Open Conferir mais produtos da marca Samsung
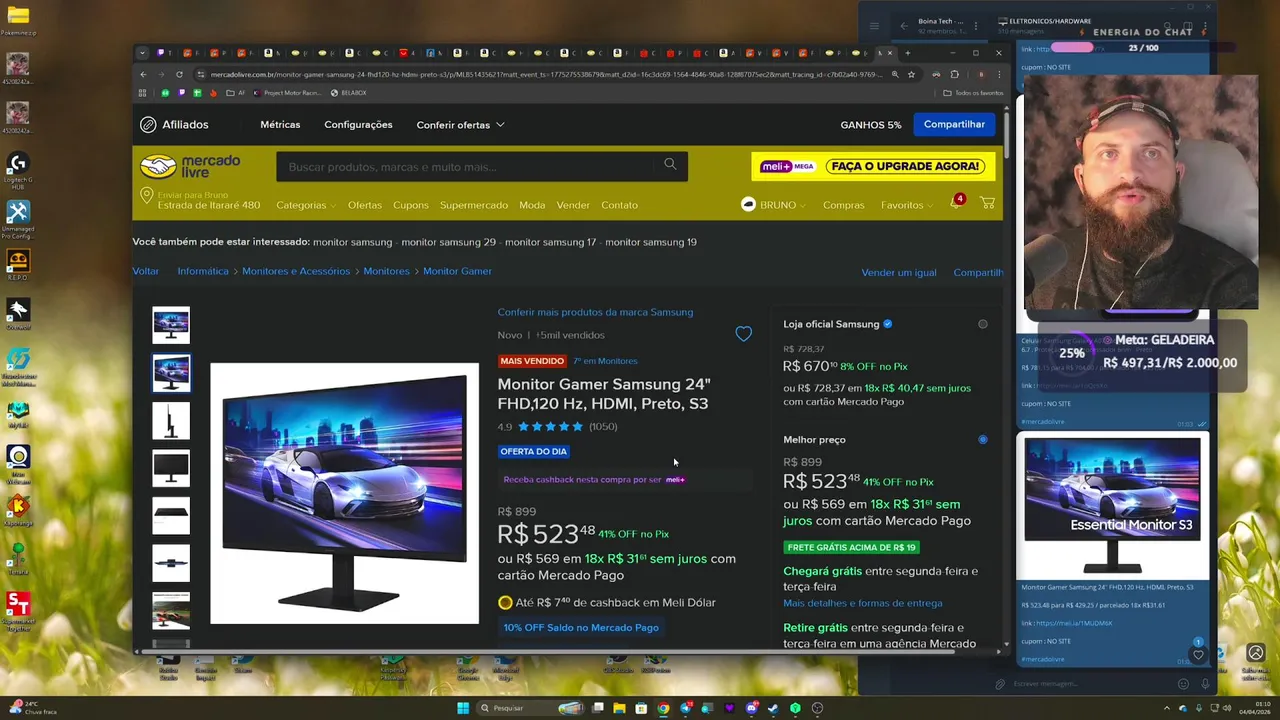Image resolution: width=1280 pixels, height=720 pixels. point(595,312)
